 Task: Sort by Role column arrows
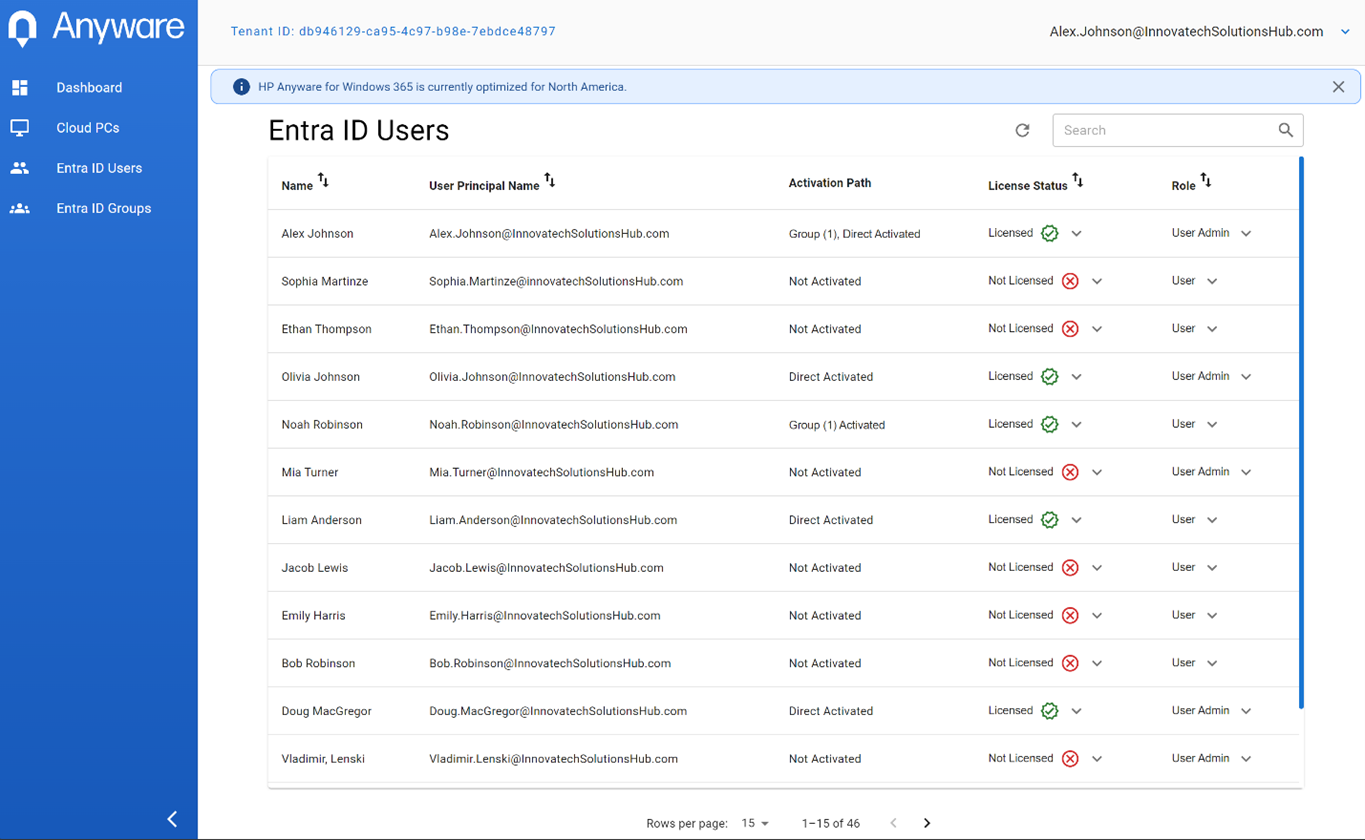click(x=1206, y=180)
